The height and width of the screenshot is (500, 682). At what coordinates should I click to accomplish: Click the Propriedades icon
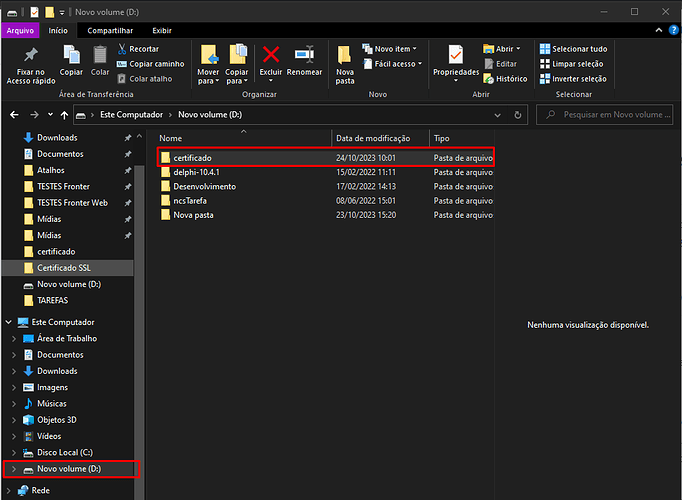click(x=456, y=55)
